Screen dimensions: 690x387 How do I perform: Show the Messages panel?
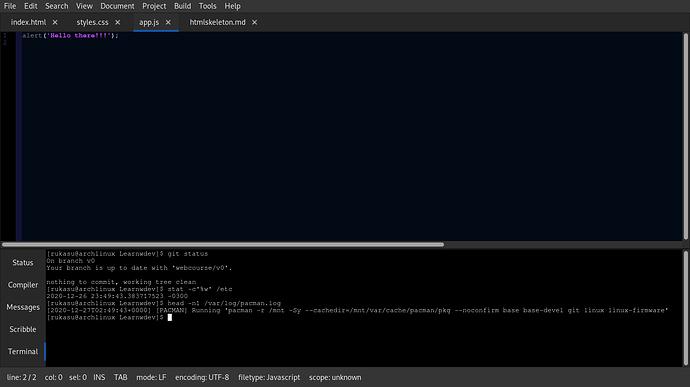(x=22, y=307)
